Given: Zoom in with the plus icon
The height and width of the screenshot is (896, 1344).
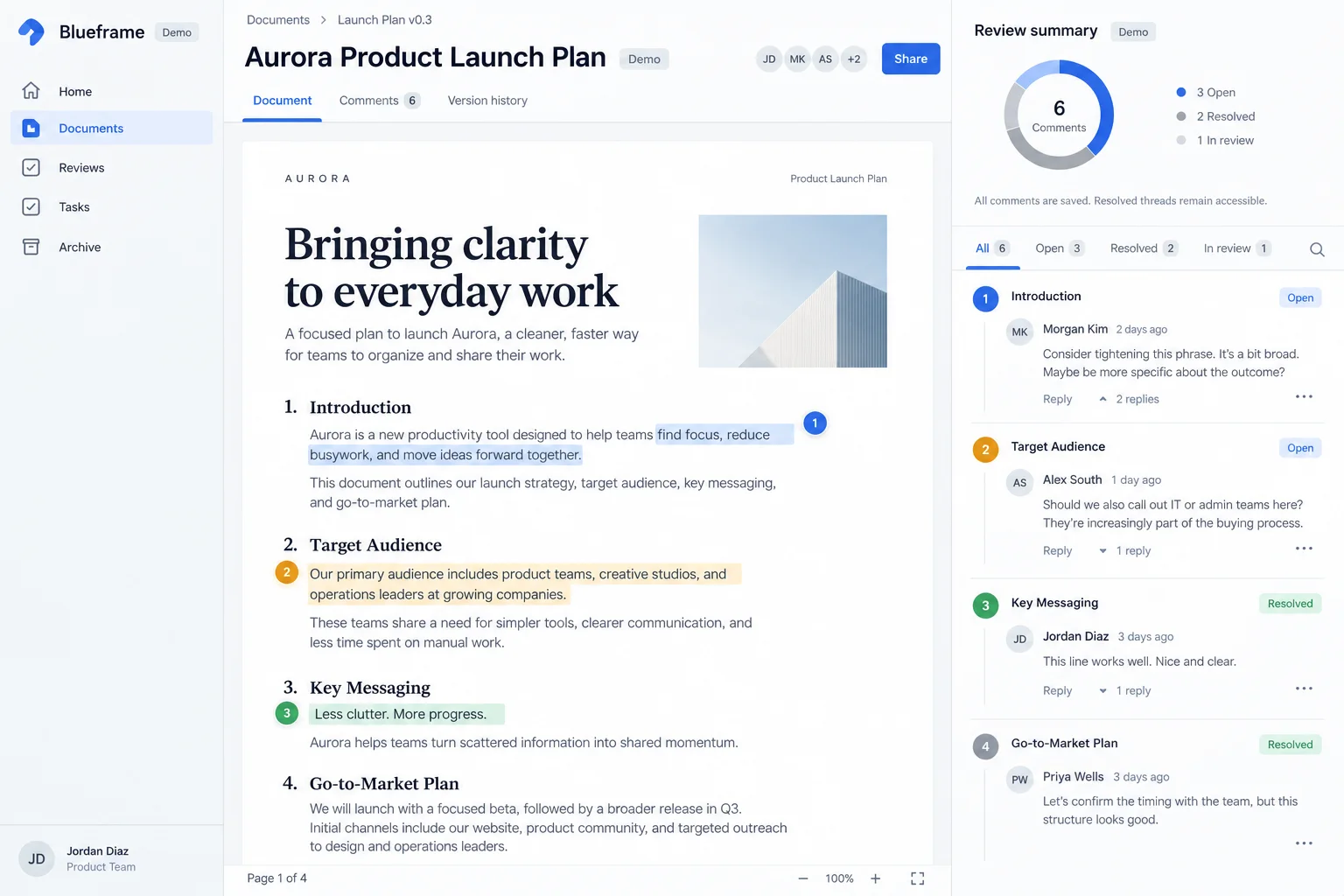Looking at the screenshot, I should click(x=875, y=878).
